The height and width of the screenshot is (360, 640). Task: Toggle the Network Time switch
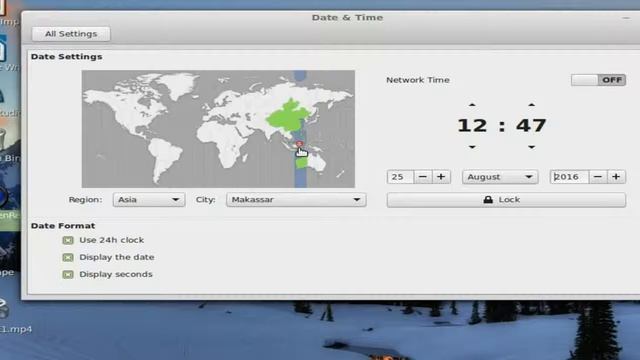[x=598, y=80]
